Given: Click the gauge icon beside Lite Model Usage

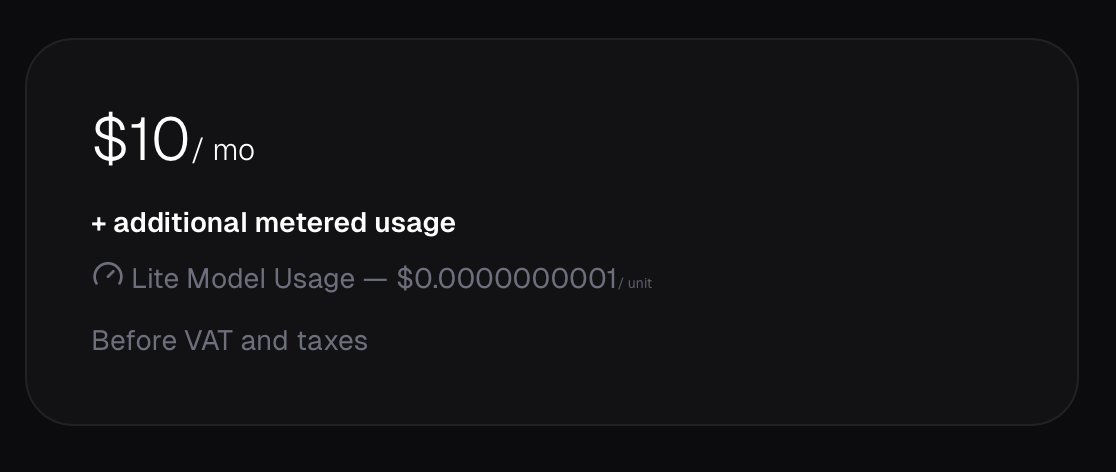Looking at the screenshot, I should click(107, 275).
